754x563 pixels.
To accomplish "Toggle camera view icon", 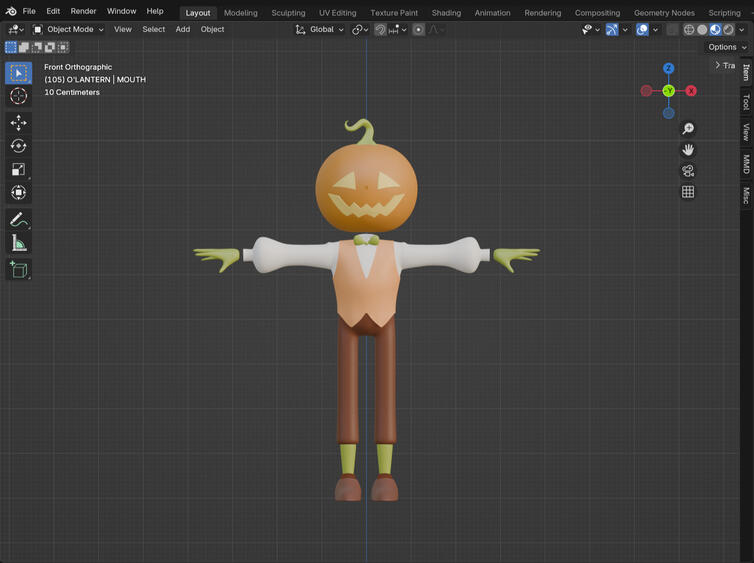I will coord(688,171).
